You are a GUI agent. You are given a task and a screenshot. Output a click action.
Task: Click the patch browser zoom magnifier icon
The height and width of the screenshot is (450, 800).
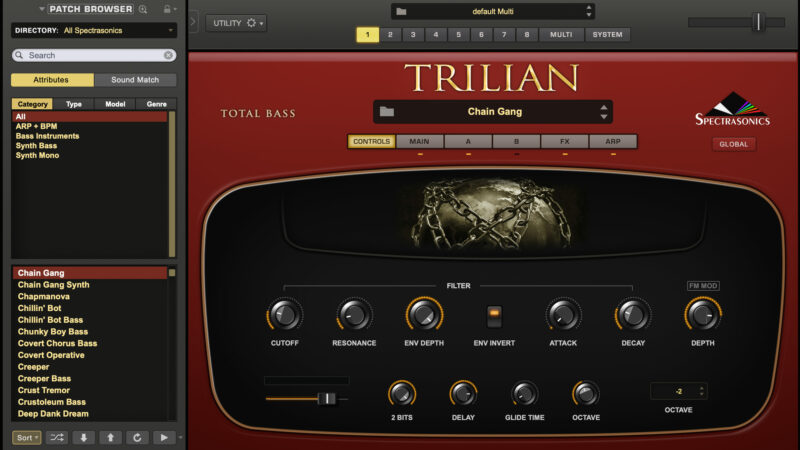coord(143,9)
